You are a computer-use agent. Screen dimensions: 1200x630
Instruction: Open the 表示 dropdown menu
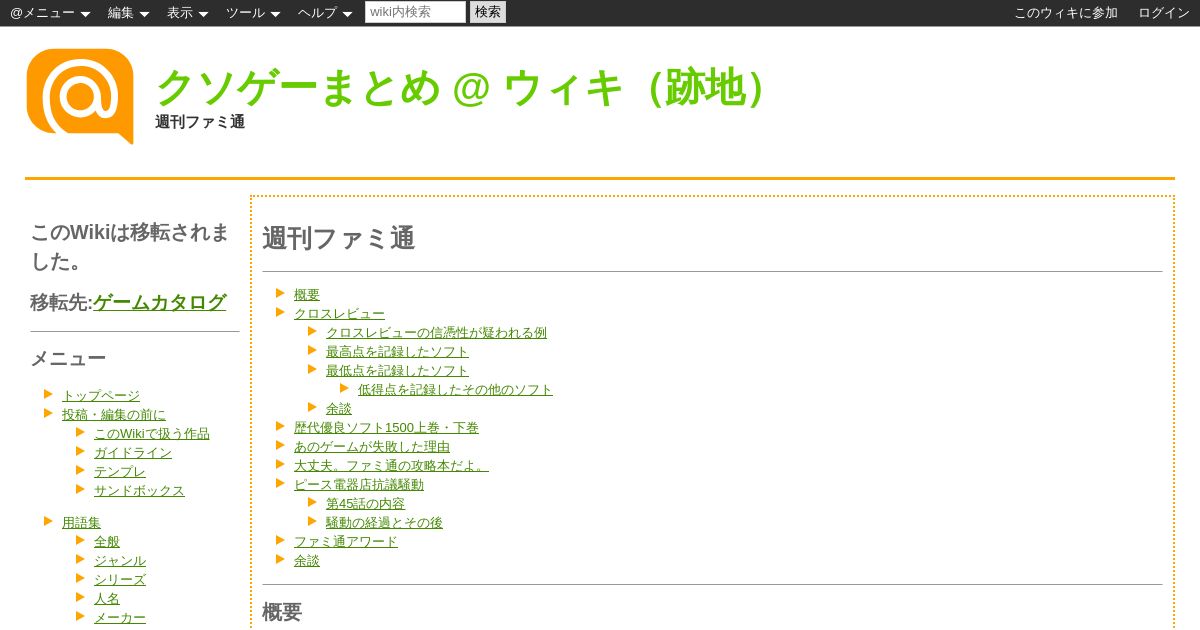coord(187,13)
